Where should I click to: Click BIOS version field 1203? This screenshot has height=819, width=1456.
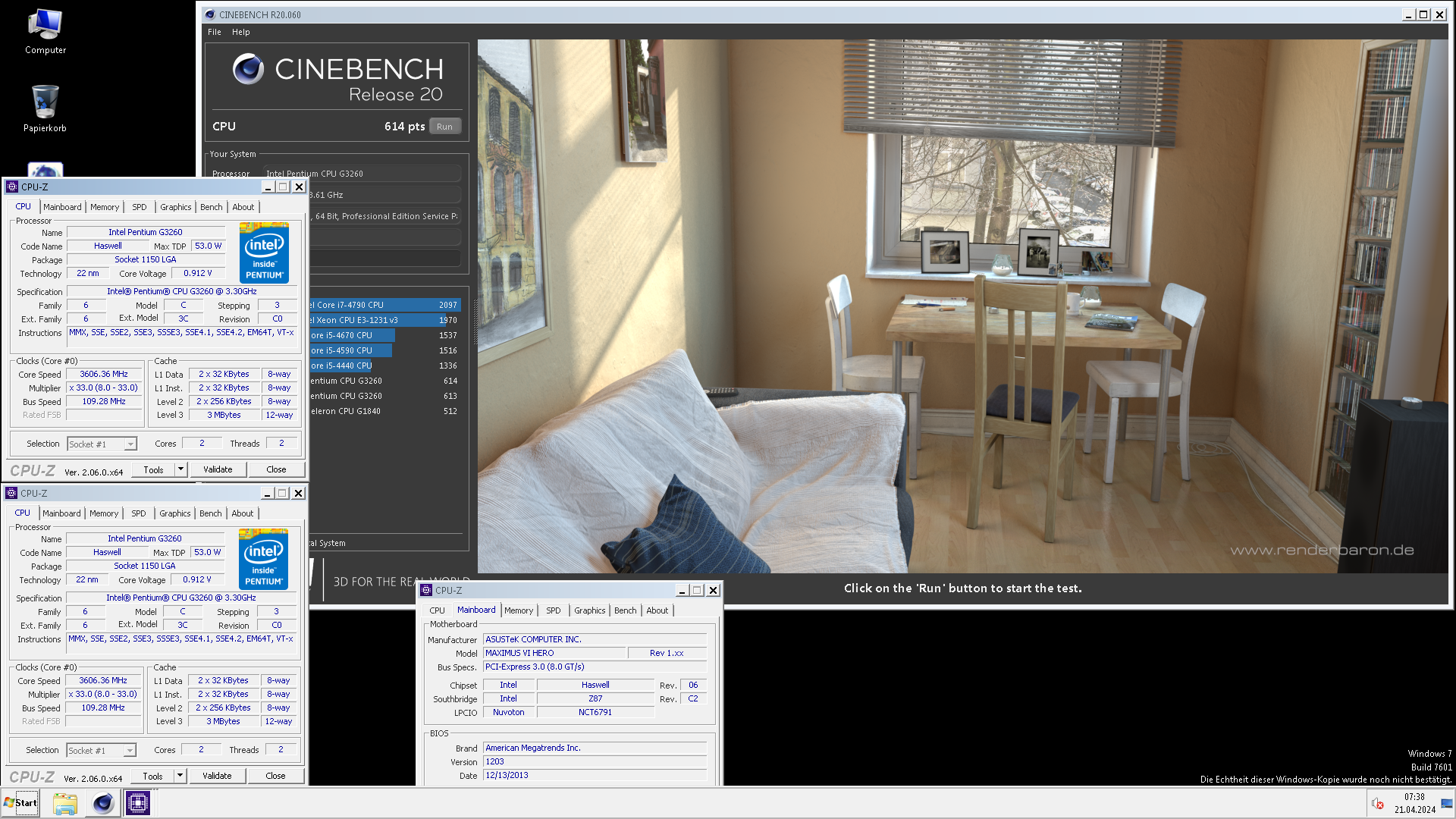tap(595, 761)
